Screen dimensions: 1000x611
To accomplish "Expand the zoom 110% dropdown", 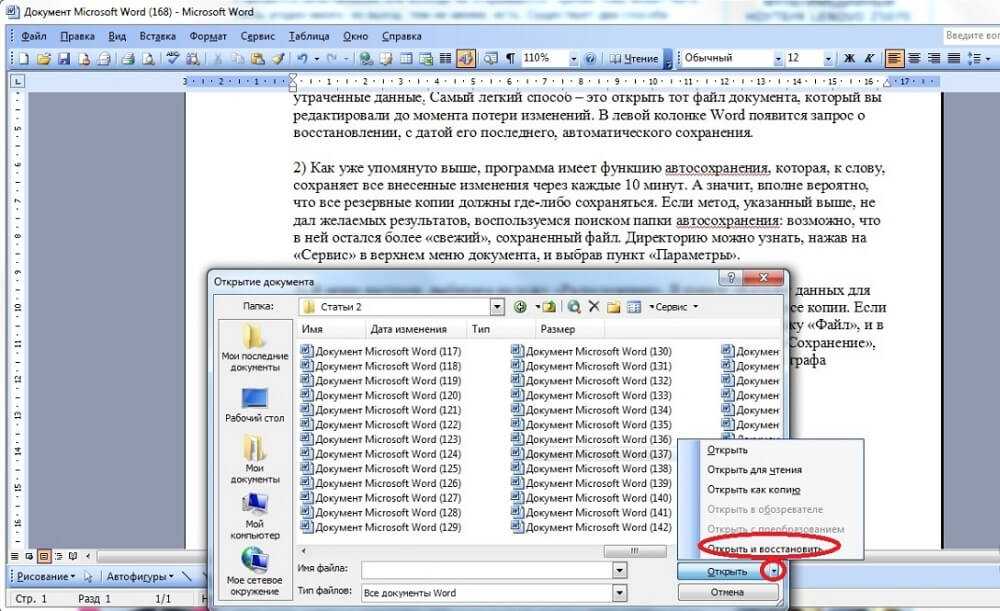I will pyautogui.click(x=572, y=59).
